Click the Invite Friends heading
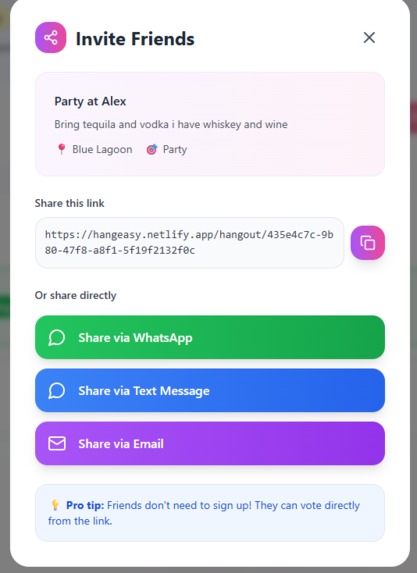The image size is (417, 573). (x=135, y=39)
